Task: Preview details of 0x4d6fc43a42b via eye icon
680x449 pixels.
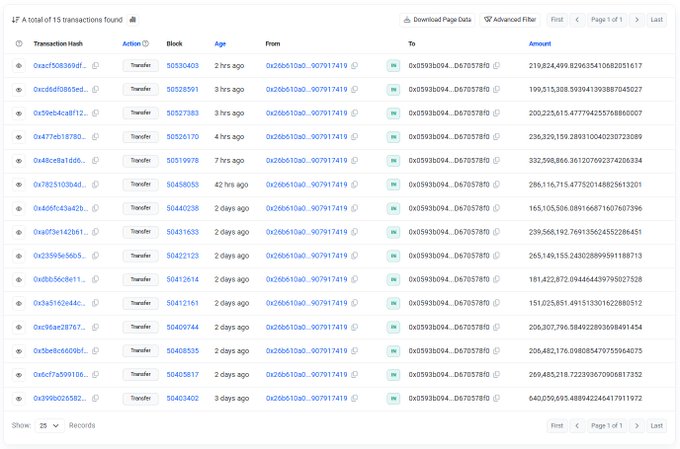Action: tap(19, 209)
